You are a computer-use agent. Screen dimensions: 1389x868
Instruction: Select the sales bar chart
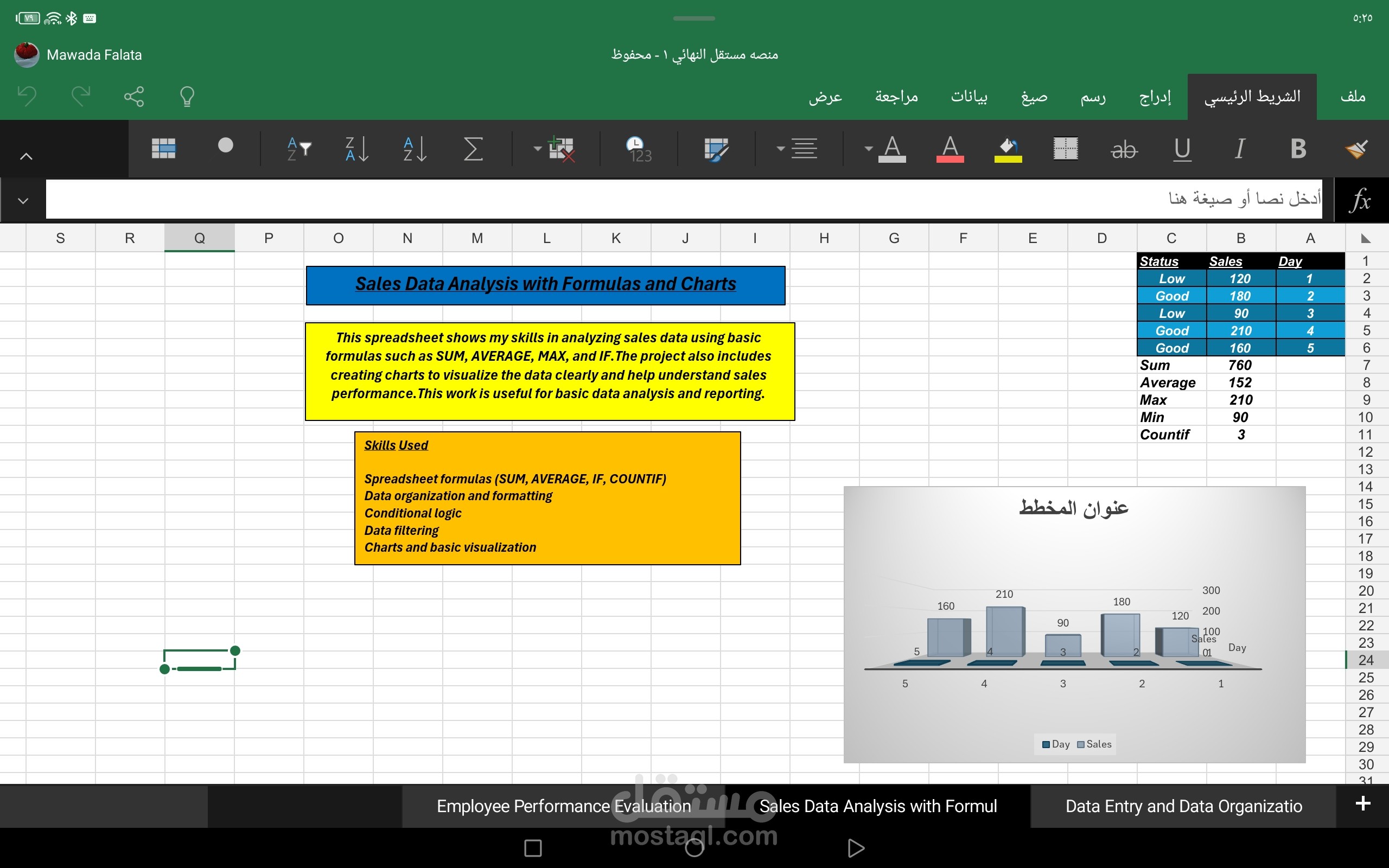click(x=1074, y=624)
